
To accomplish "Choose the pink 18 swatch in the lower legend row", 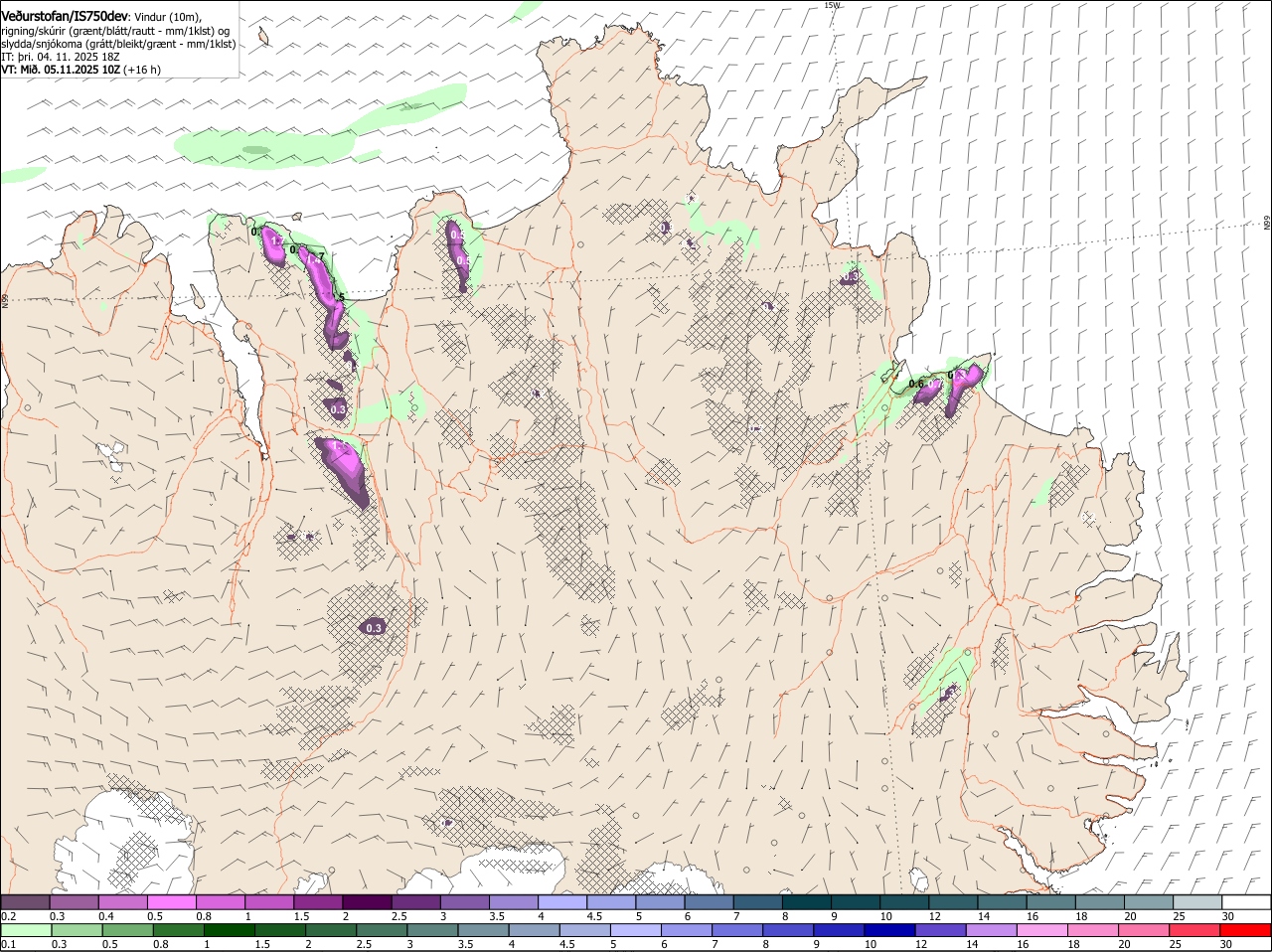I will [x=1091, y=930].
